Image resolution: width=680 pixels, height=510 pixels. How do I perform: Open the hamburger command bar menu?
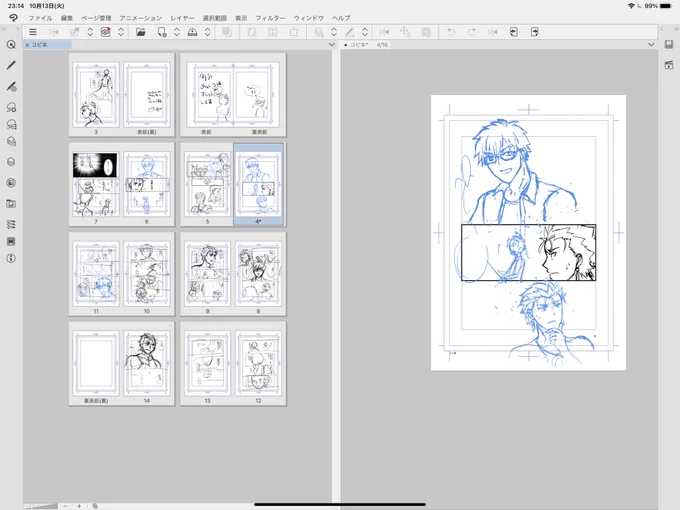(33, 32)
